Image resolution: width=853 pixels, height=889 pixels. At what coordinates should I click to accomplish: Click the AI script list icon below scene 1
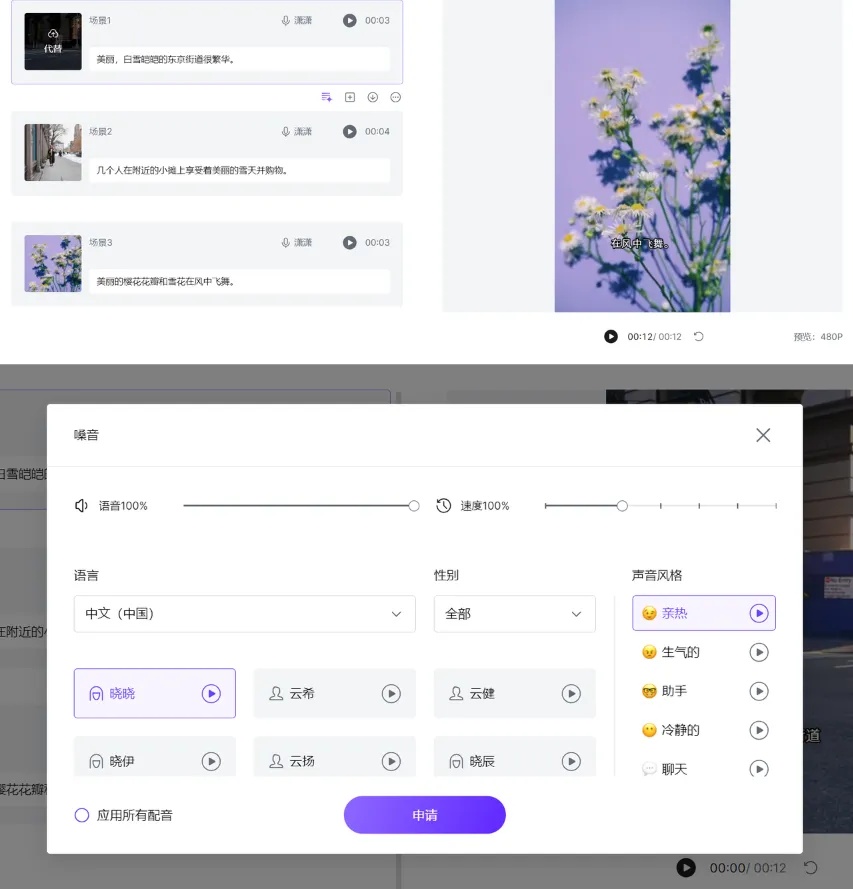326,98
